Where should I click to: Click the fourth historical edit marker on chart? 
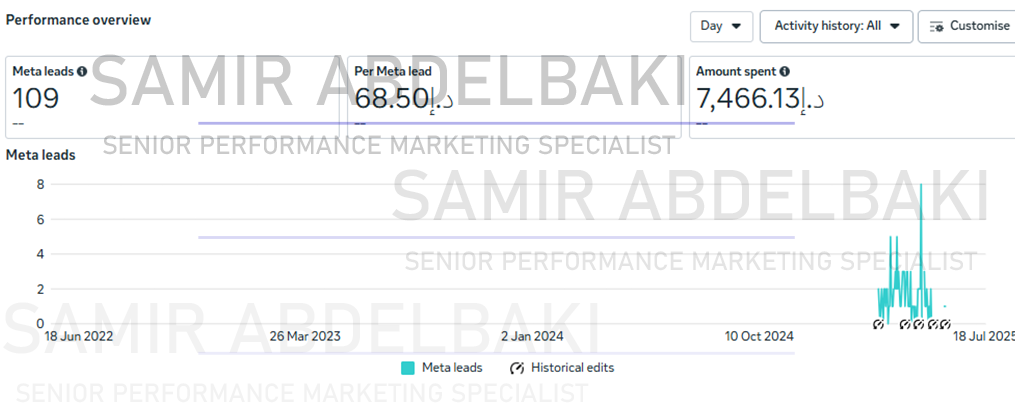933,324
